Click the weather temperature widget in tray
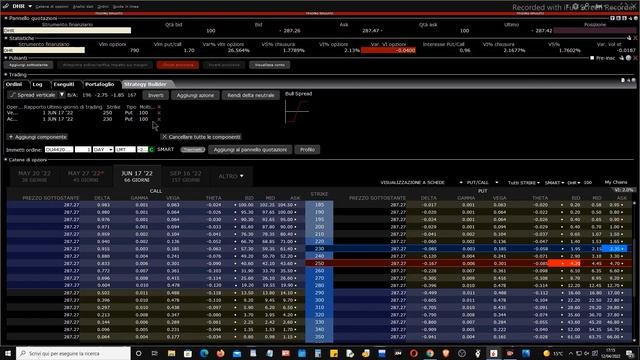This screenshot has width=640, height=360. 554,353
